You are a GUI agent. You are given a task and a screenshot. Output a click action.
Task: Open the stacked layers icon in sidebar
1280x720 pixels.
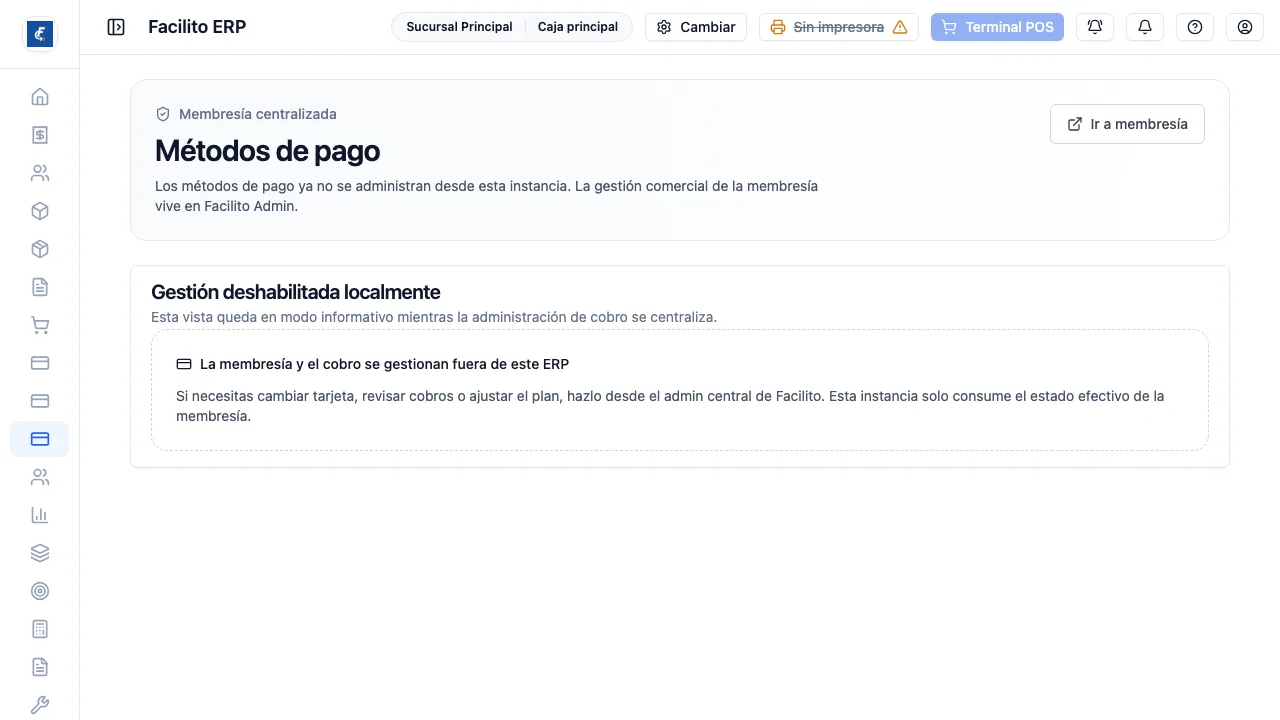tap(40, 553)
